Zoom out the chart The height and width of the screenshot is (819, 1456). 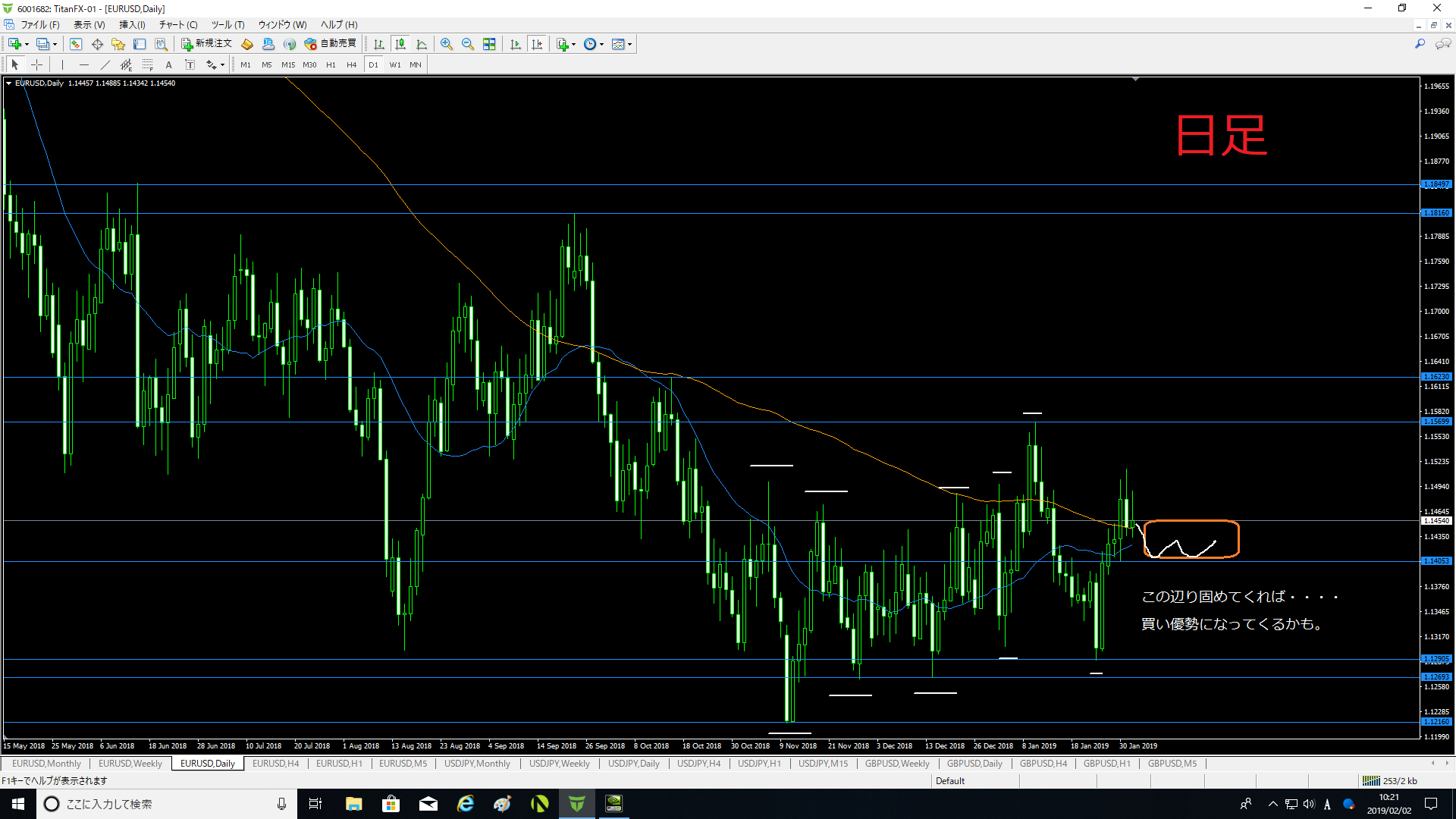pos(468,44)
